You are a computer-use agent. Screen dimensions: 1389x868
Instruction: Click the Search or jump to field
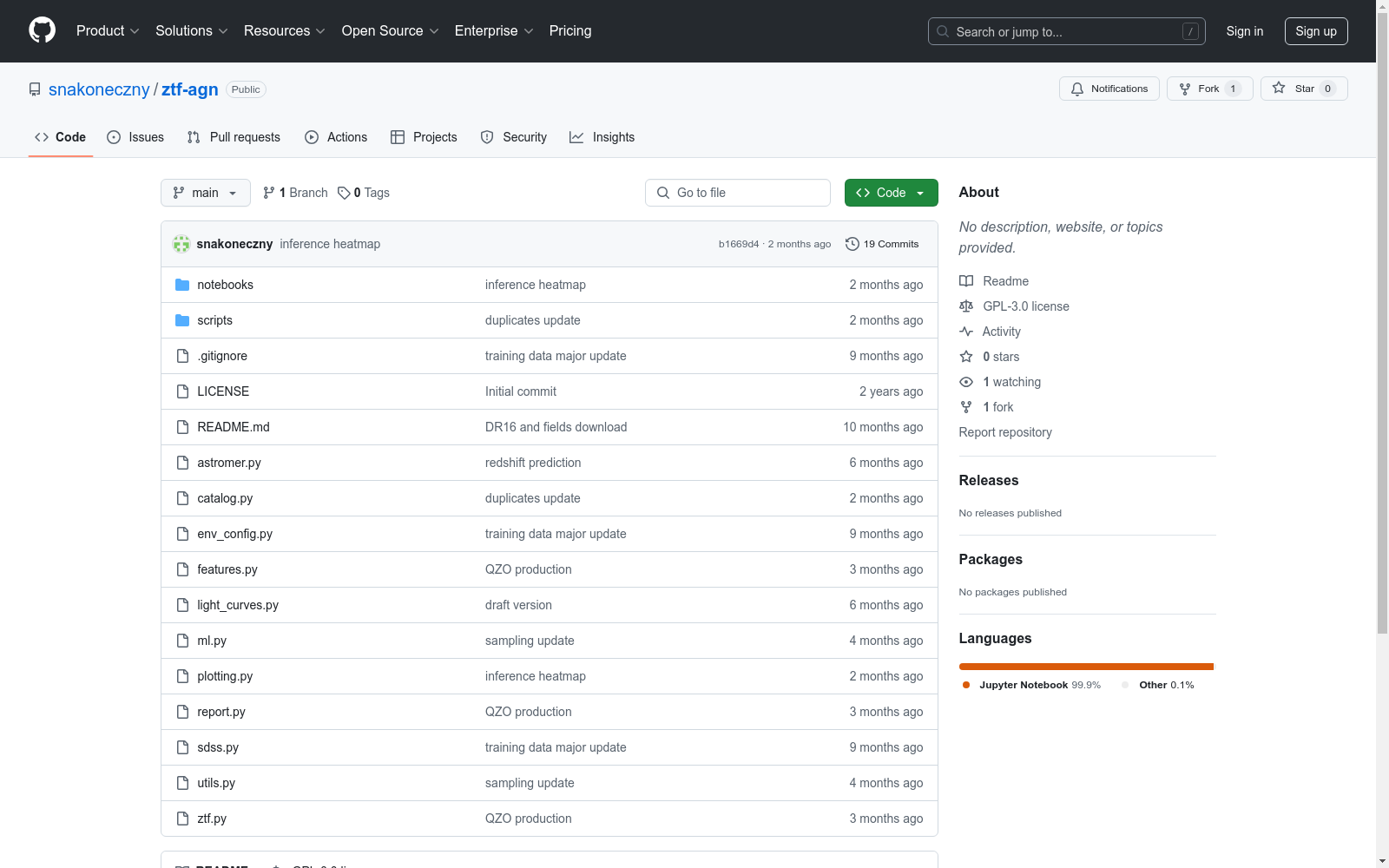tap(1067, 31)
